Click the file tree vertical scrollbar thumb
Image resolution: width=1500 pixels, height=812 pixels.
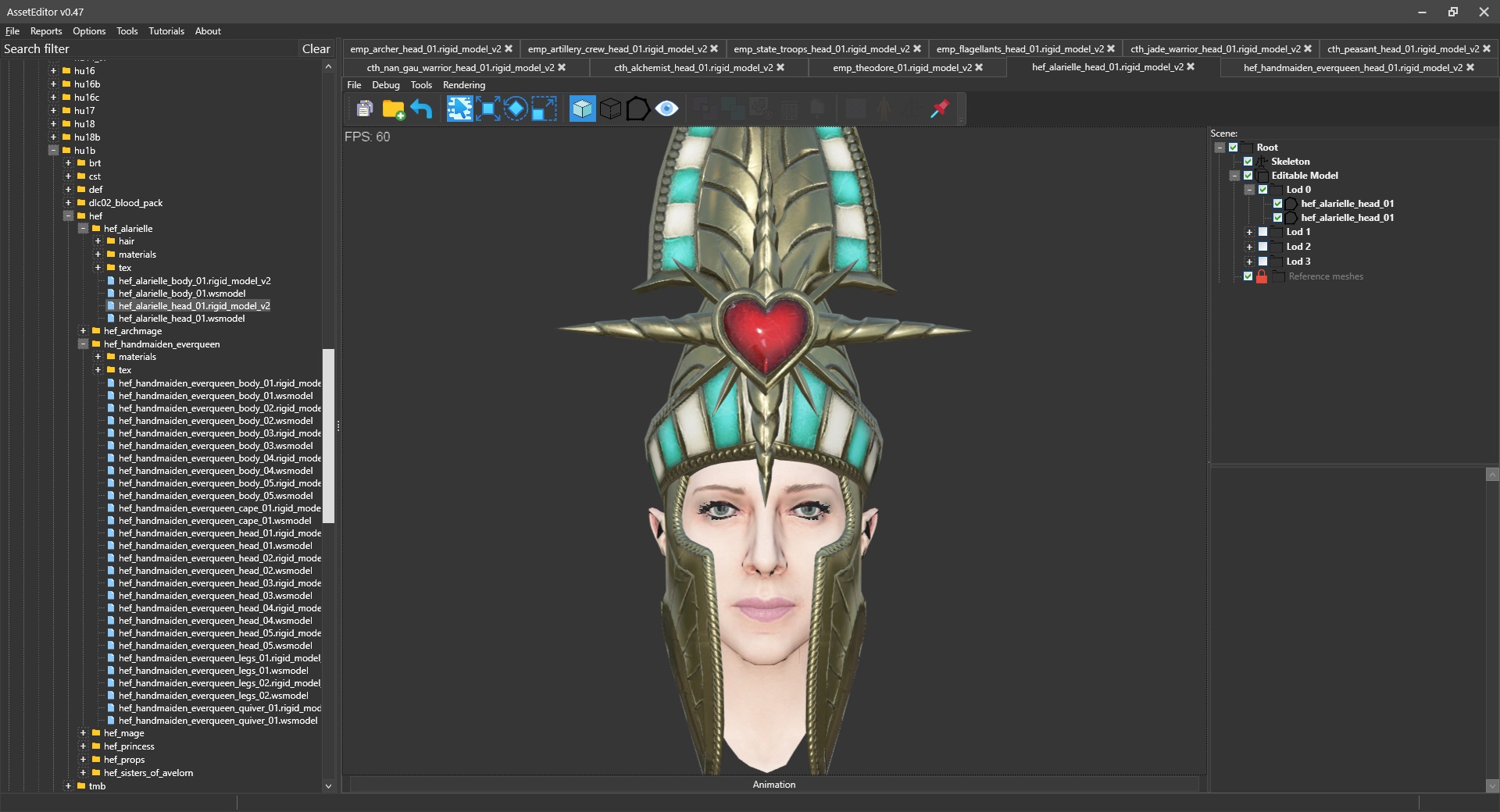point(328,435)
